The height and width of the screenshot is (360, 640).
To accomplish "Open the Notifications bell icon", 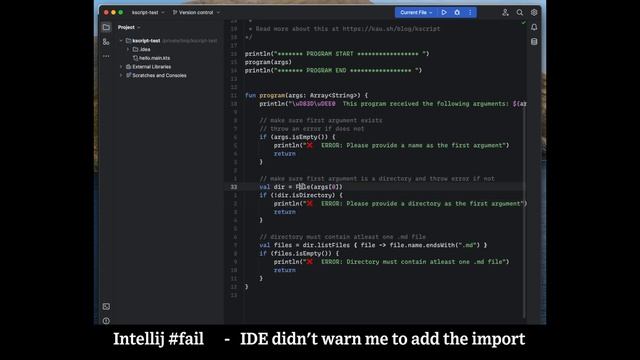I will pos(534,27).
